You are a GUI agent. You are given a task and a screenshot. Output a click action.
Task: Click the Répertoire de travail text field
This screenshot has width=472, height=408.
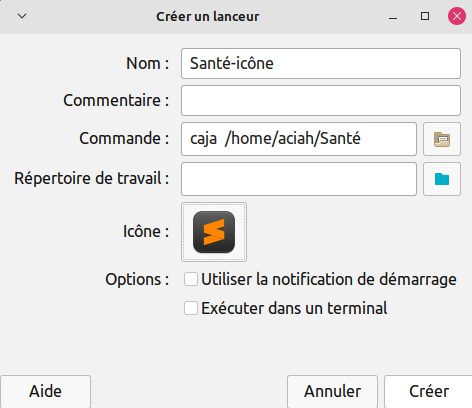pos(299,179)
